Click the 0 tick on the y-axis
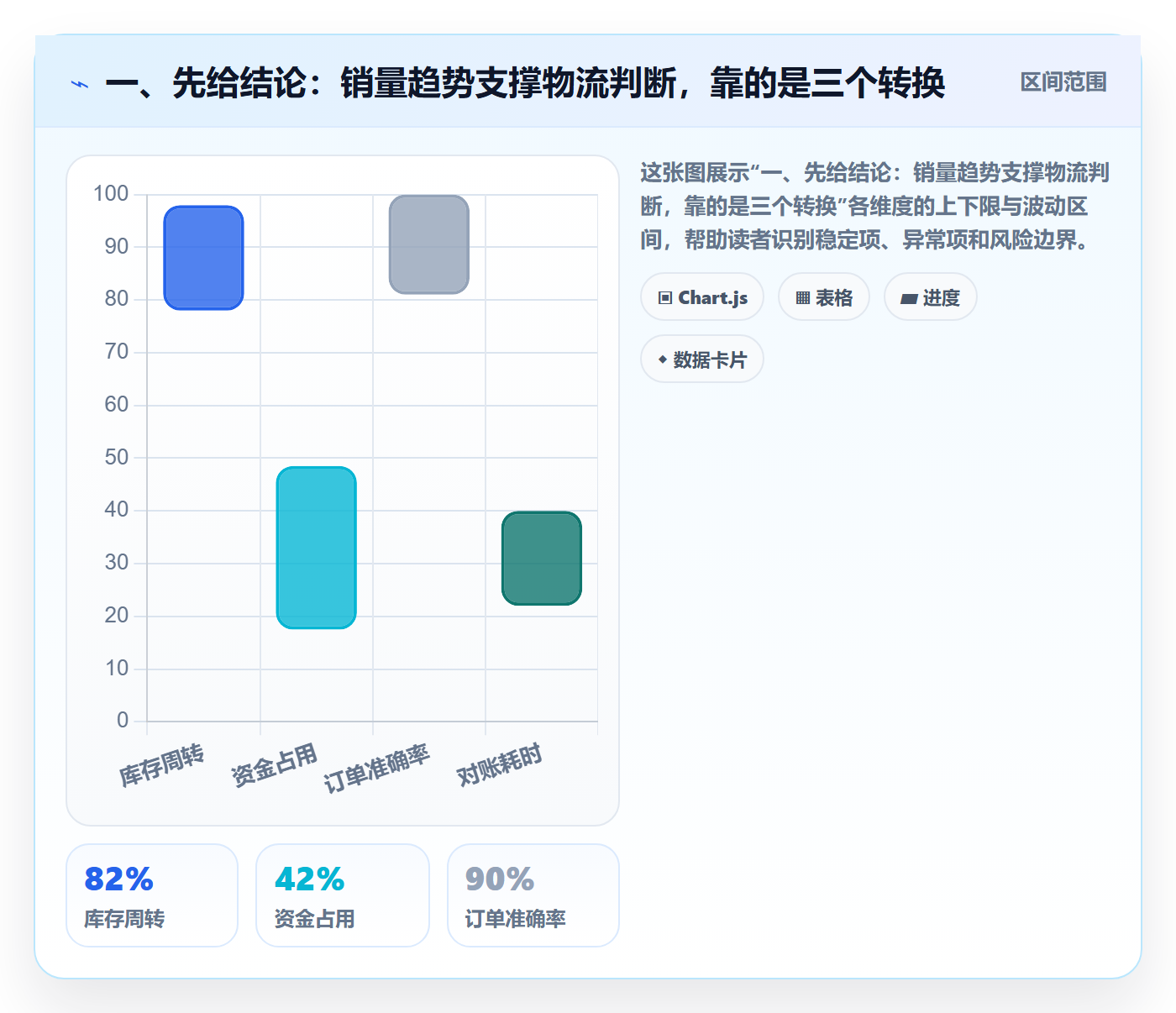 (123, 721)
